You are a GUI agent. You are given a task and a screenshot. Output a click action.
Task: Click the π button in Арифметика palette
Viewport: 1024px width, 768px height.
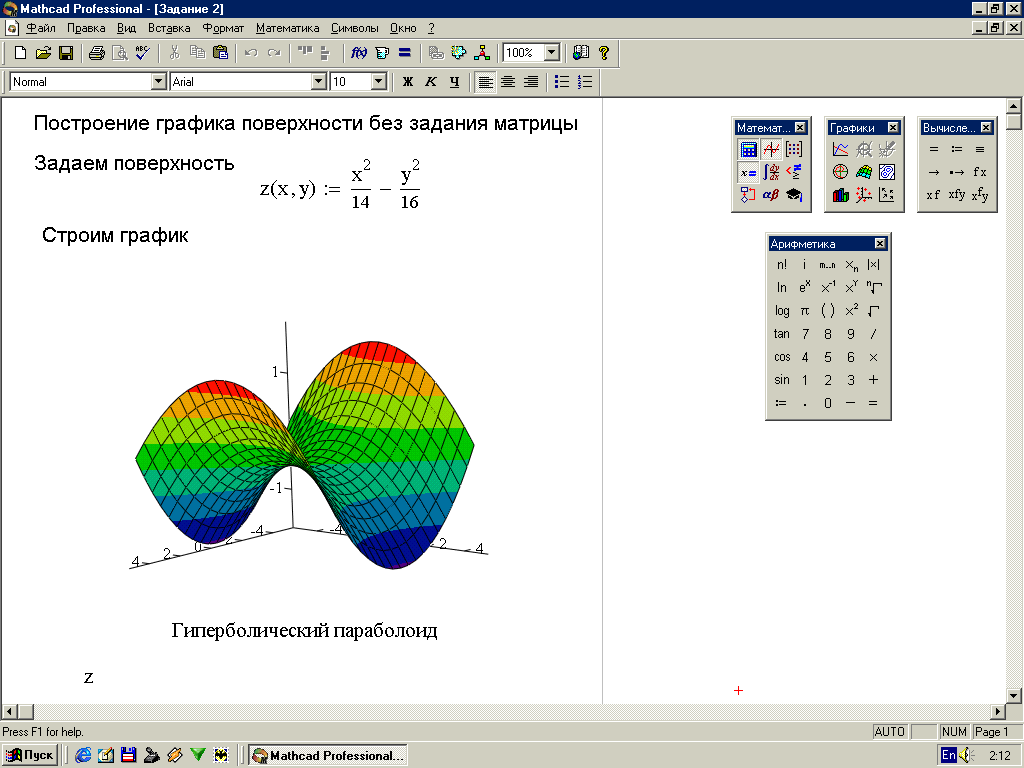[805, 311]
